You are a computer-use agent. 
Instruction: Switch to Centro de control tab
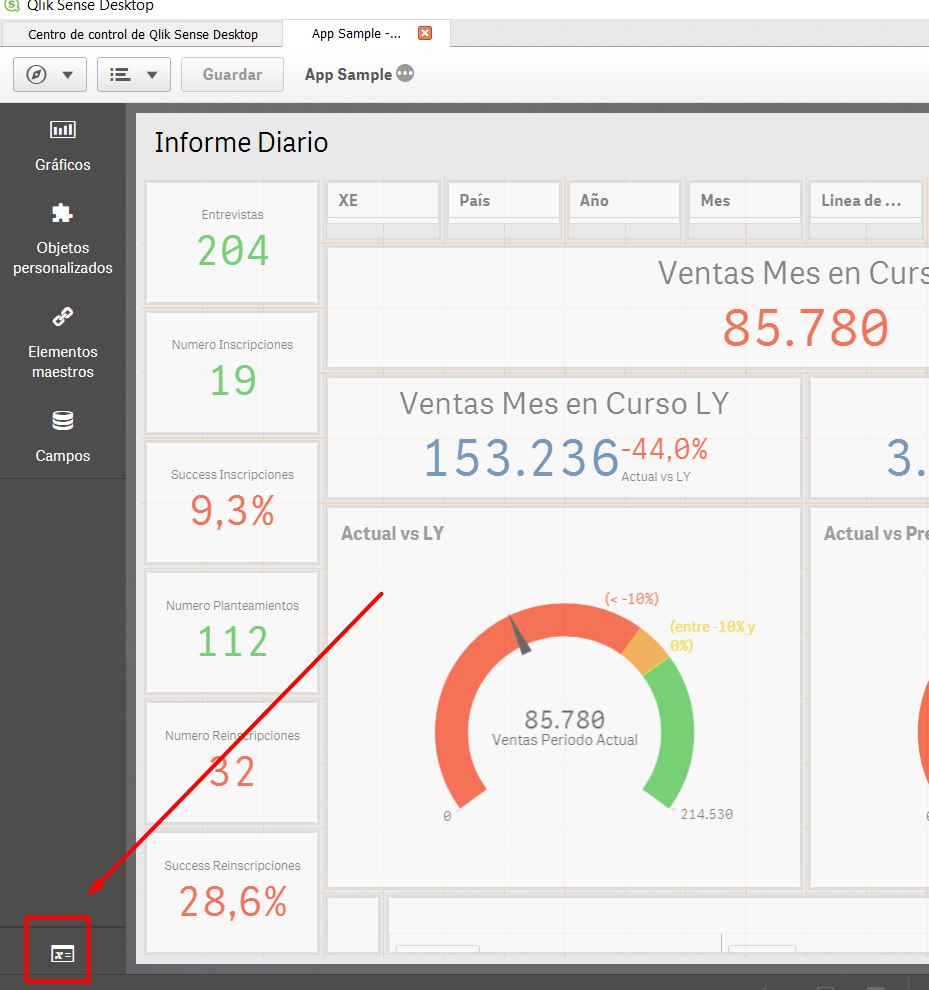pos(142,34)
